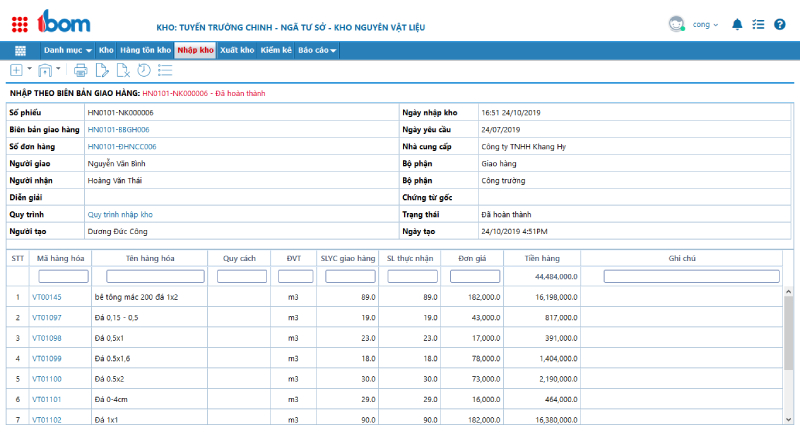Expand the arrow beside the add icon
This screenshot has width=800, height=446.
tap(30, 68)
